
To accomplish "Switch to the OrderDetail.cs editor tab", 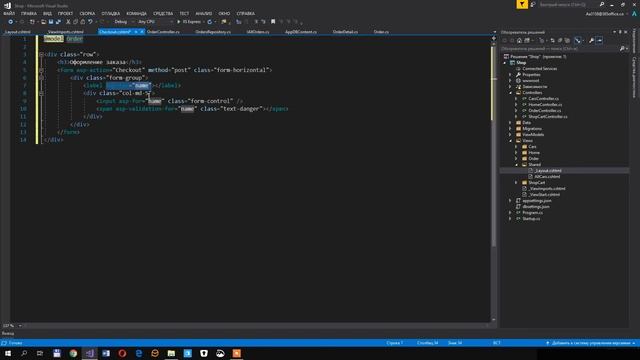I will [x=345, y=32].
